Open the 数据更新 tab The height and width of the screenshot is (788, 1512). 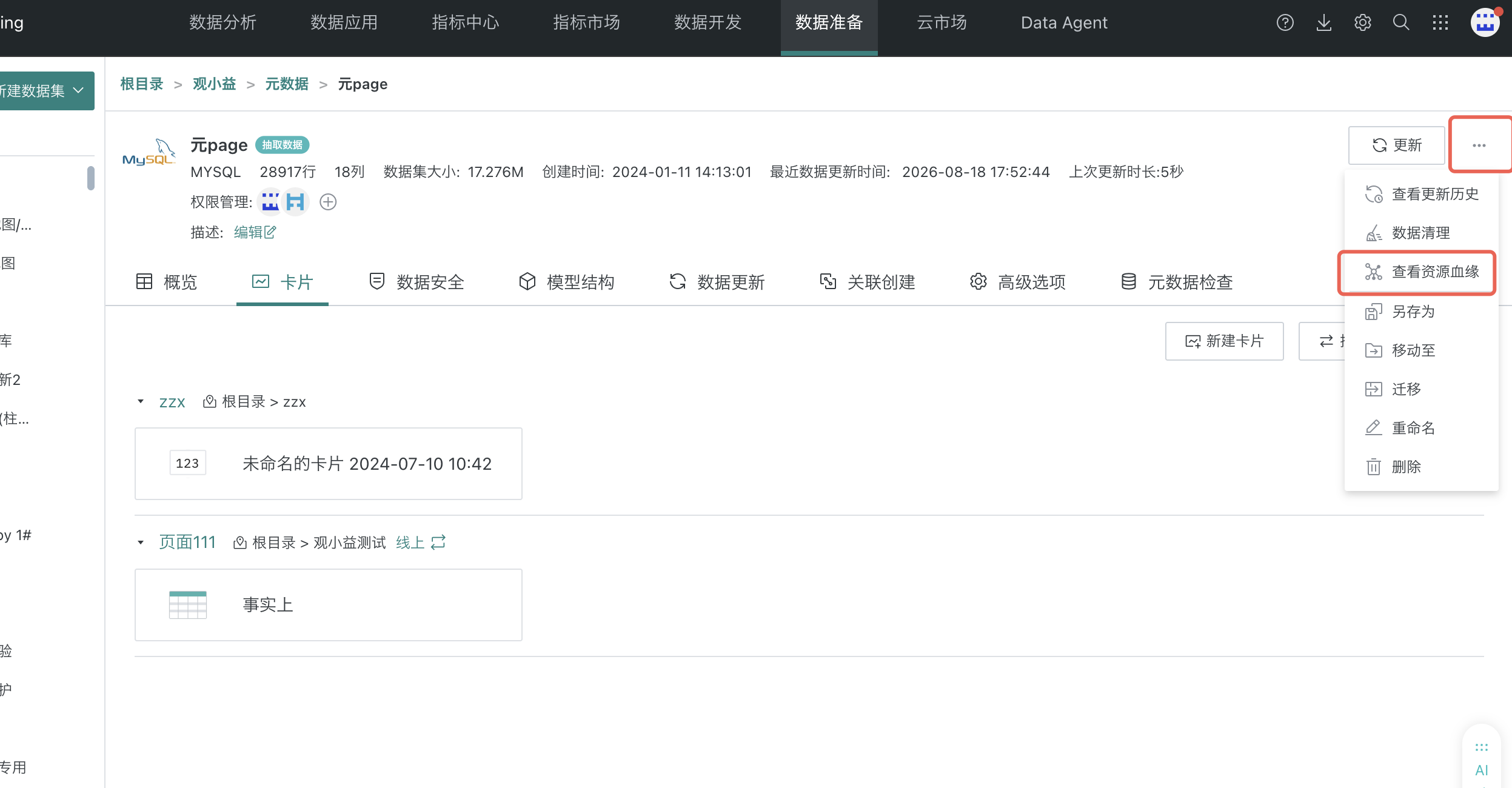[x=717, y=282]
